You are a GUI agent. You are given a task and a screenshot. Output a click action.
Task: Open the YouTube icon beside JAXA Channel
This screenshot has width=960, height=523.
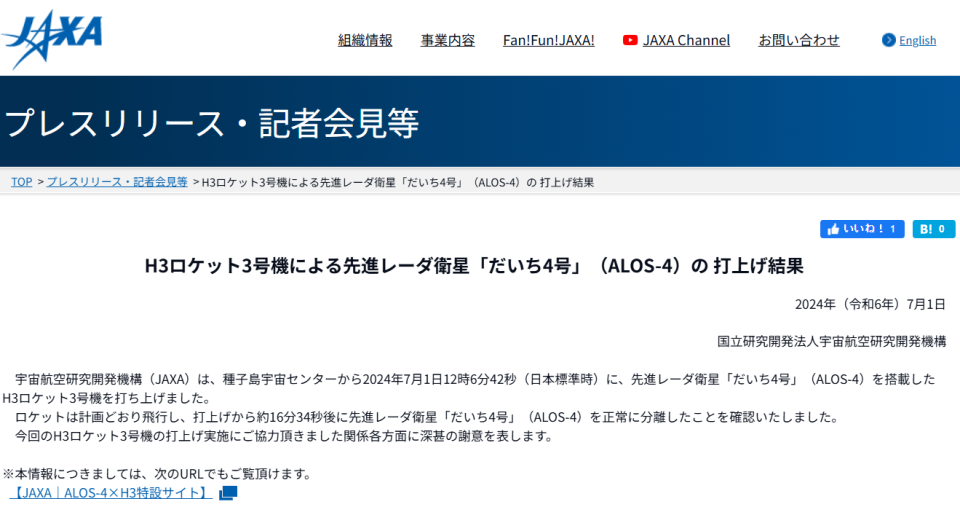pos(630,40)
